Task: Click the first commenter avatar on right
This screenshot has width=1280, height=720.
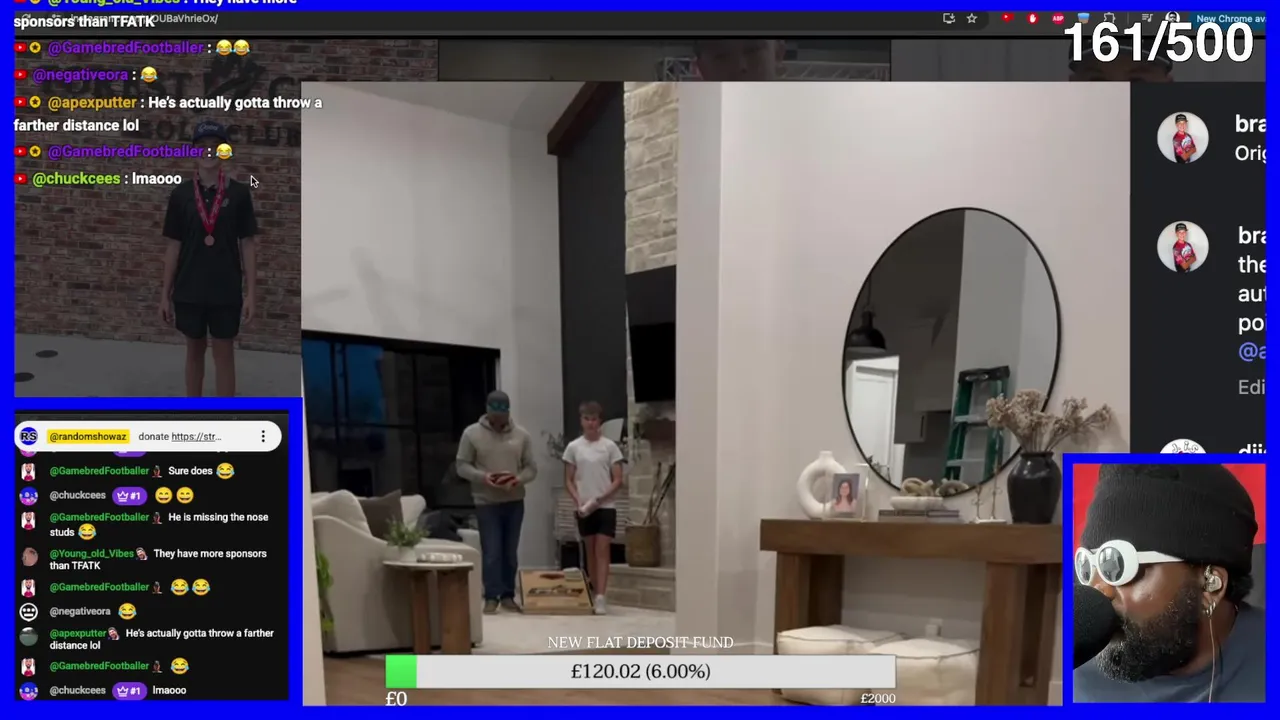Action: (1183, 137)
